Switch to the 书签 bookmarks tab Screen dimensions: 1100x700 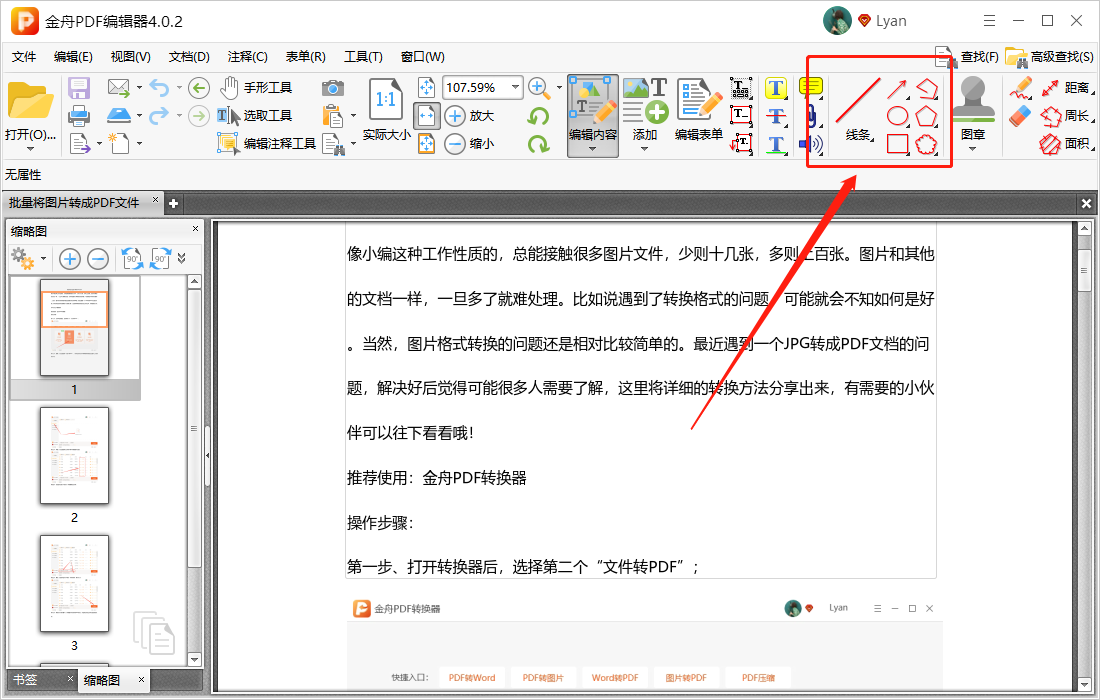click(x=25, y=680)
